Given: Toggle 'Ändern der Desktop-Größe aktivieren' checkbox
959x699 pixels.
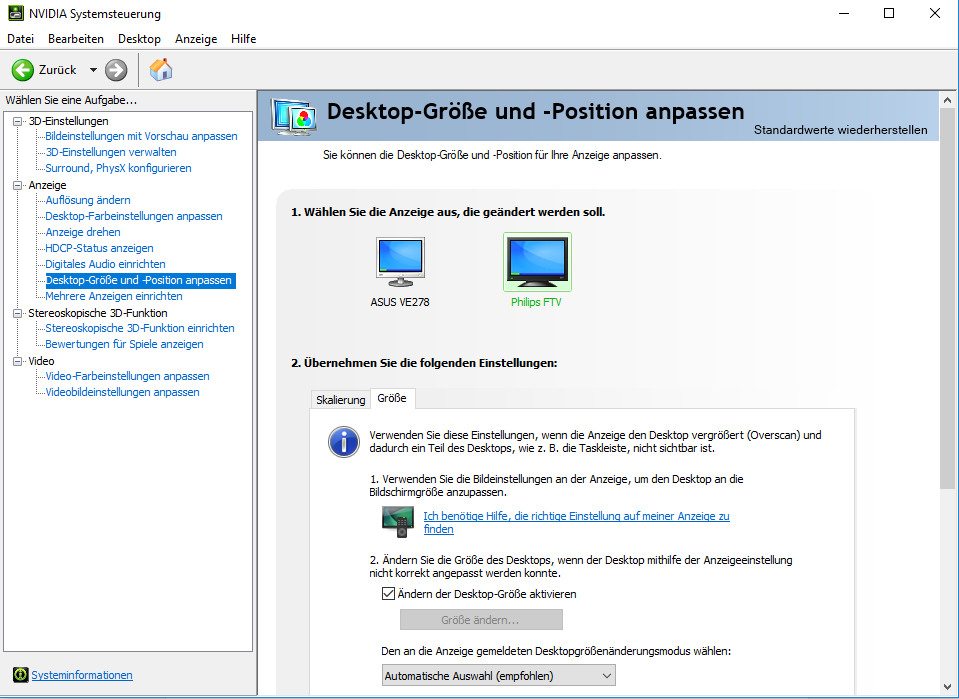Looking at the screenshot, I should [388, 593].
